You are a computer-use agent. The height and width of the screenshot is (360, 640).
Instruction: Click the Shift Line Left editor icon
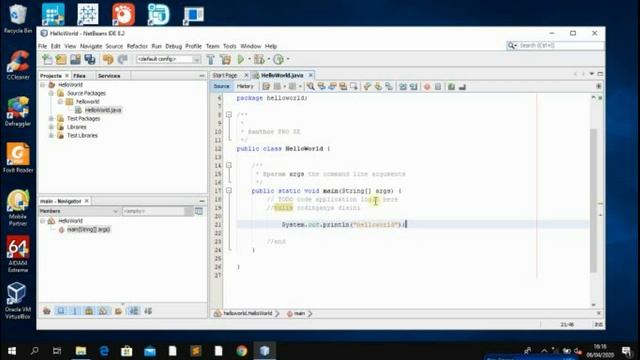pyautogui.click(x=403, y=87)
